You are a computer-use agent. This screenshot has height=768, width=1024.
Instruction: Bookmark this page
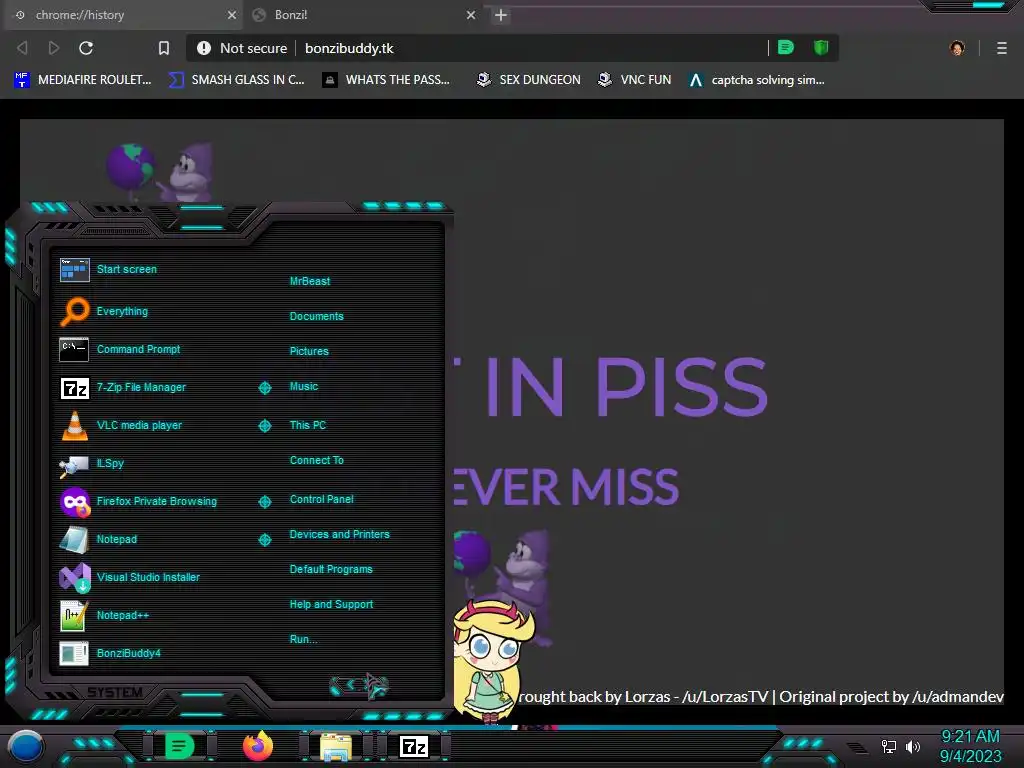click(x=164, y=48)
